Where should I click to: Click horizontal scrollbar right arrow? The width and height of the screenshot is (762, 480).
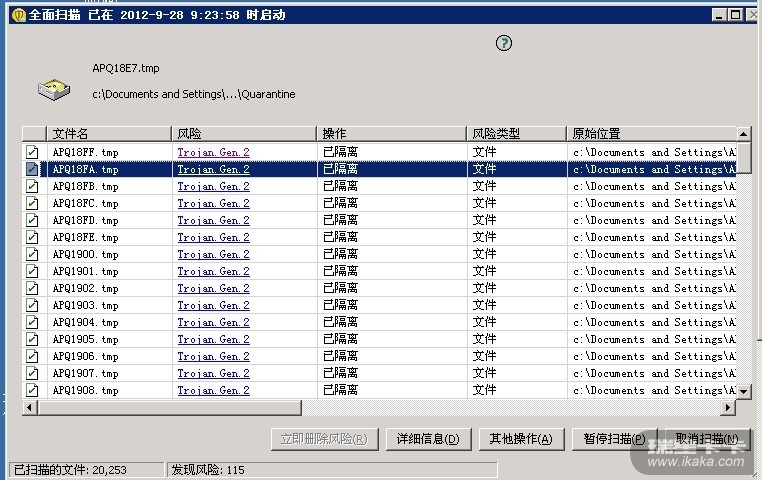click(x=728, y=408)
